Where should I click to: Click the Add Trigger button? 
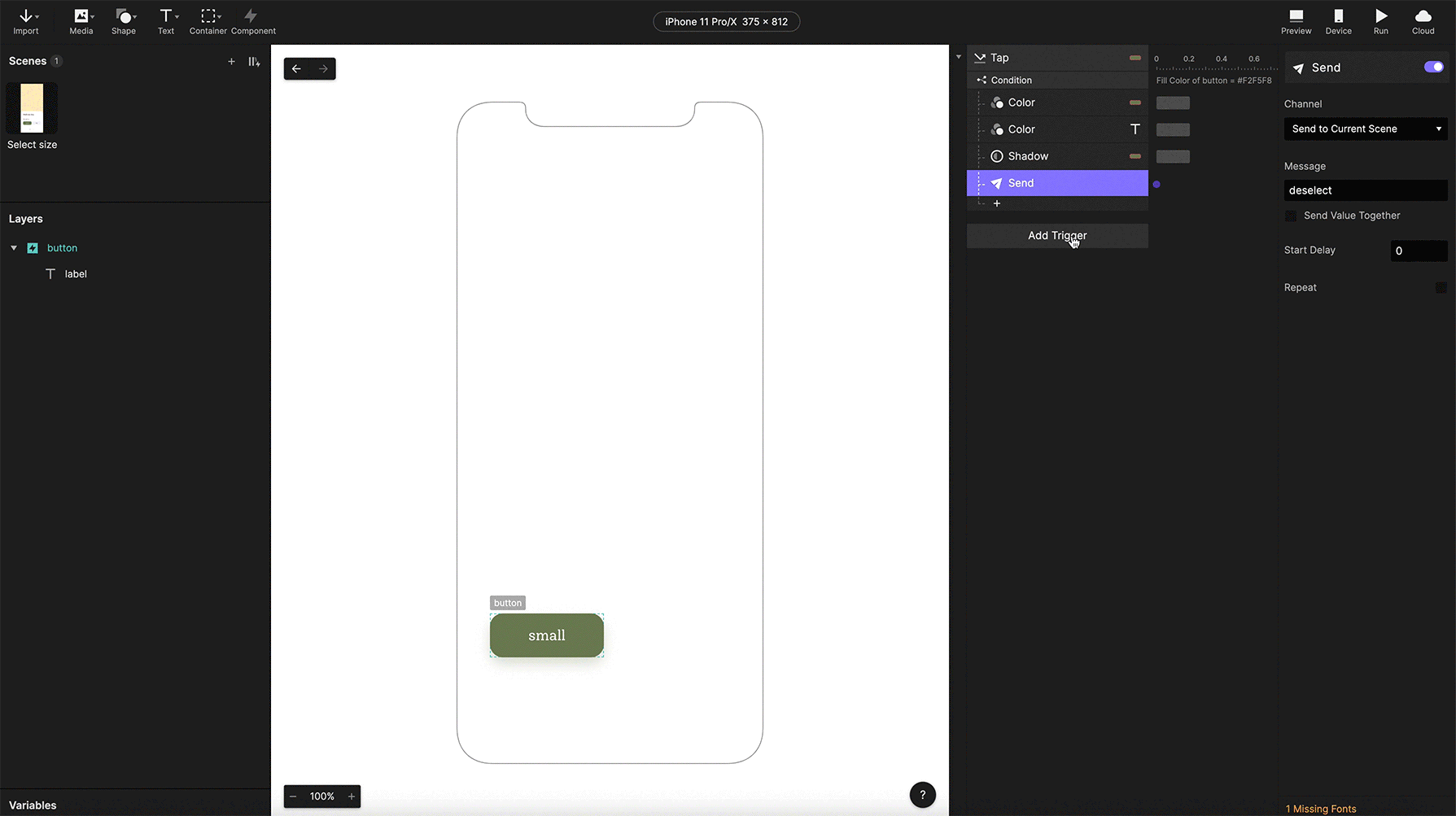[1057, 236]
